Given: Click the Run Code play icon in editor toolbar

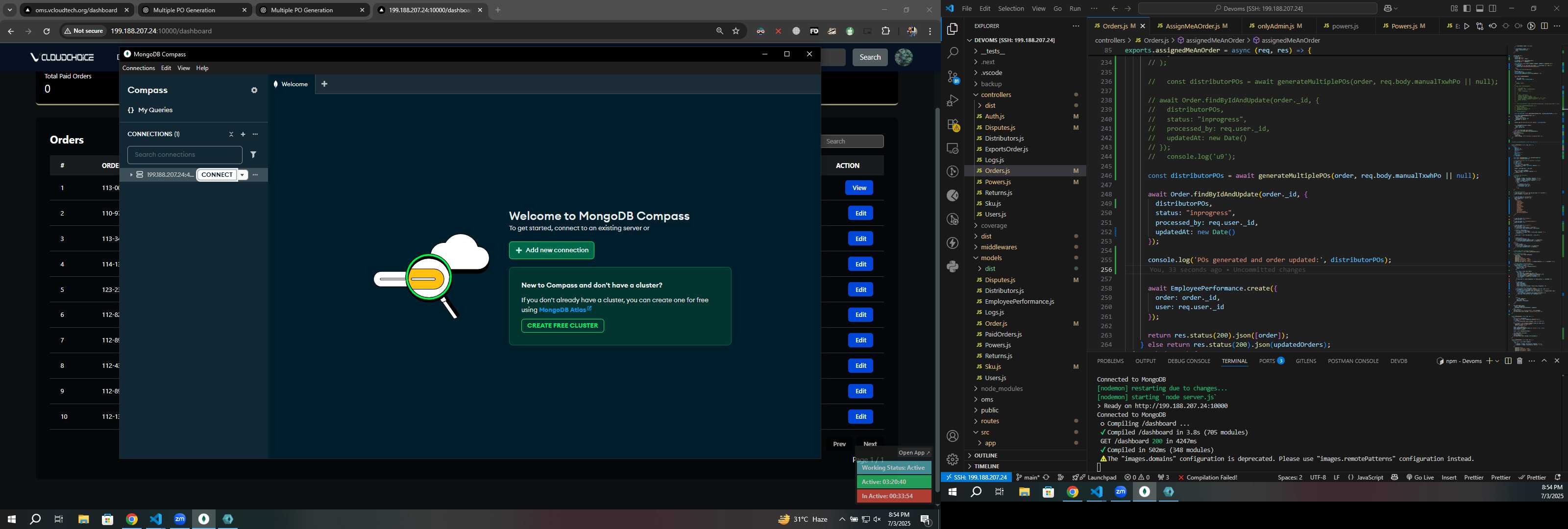Looking at the screenshot, I should click(x=1467, y=26).
